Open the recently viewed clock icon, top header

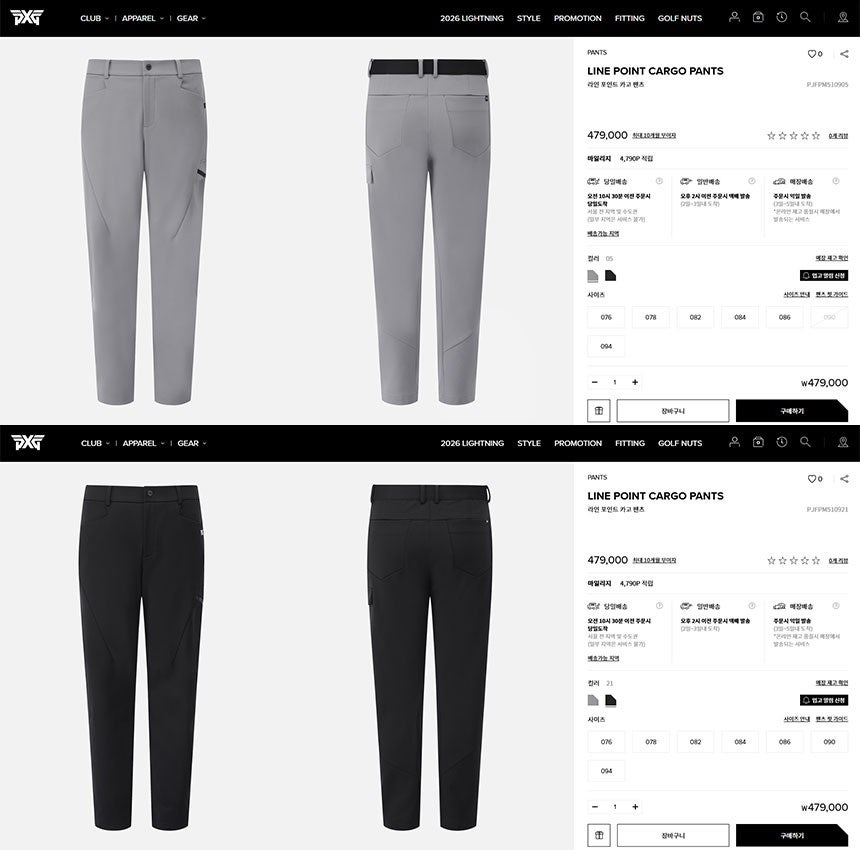coord(782,17)
